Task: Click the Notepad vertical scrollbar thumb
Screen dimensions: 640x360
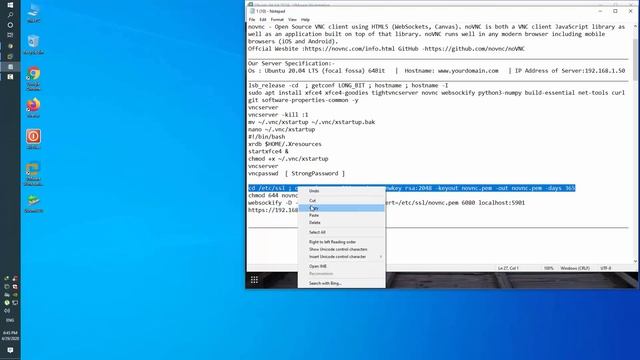Action: pos(635,60)
